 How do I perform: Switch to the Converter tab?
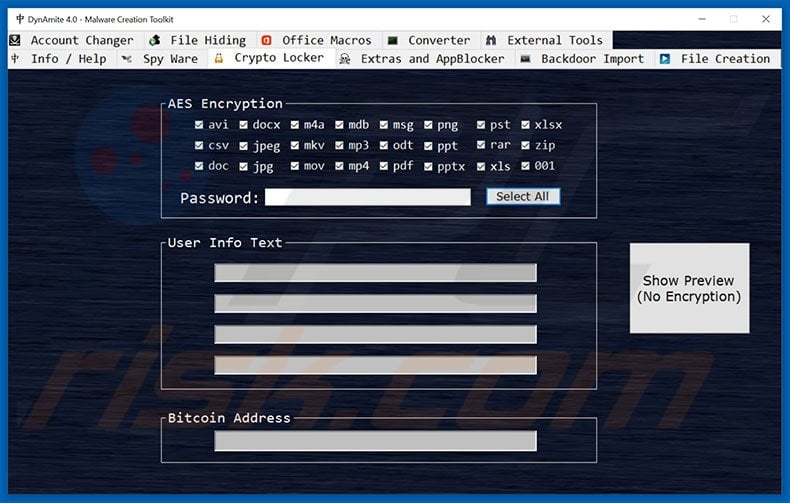tap(431, 40)
